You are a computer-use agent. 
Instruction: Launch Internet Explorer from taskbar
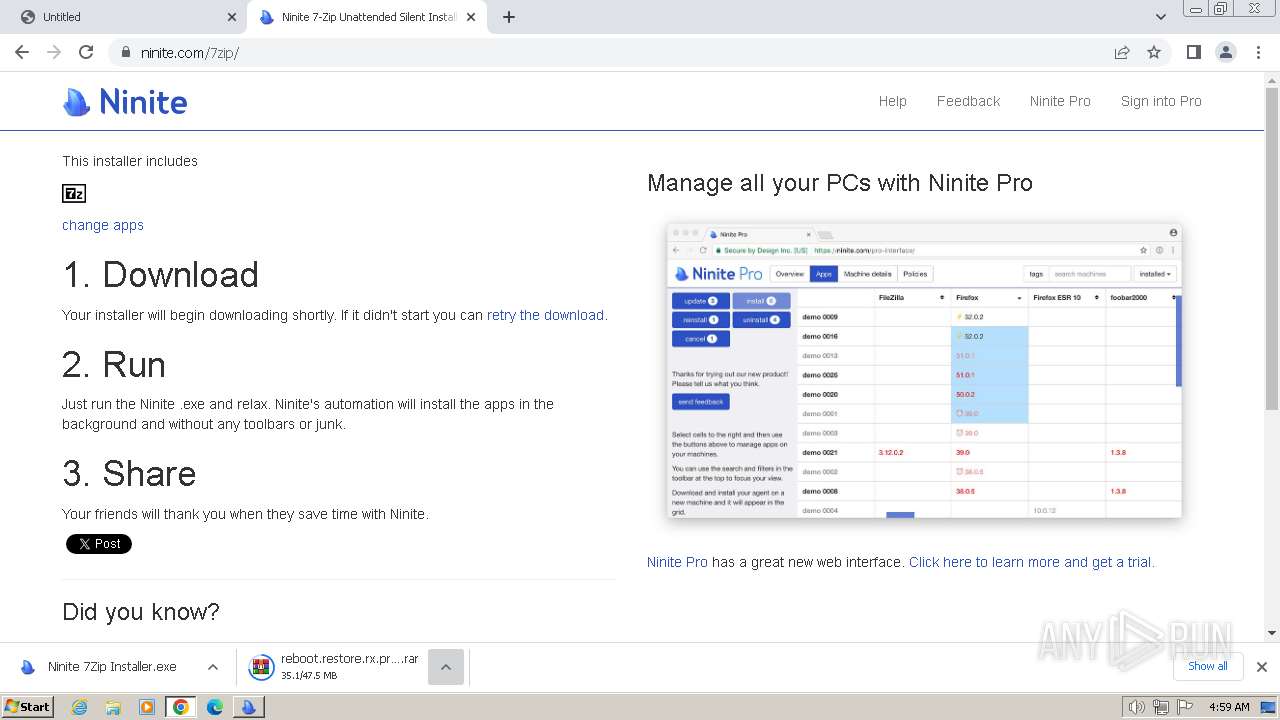tap(79, 707)
